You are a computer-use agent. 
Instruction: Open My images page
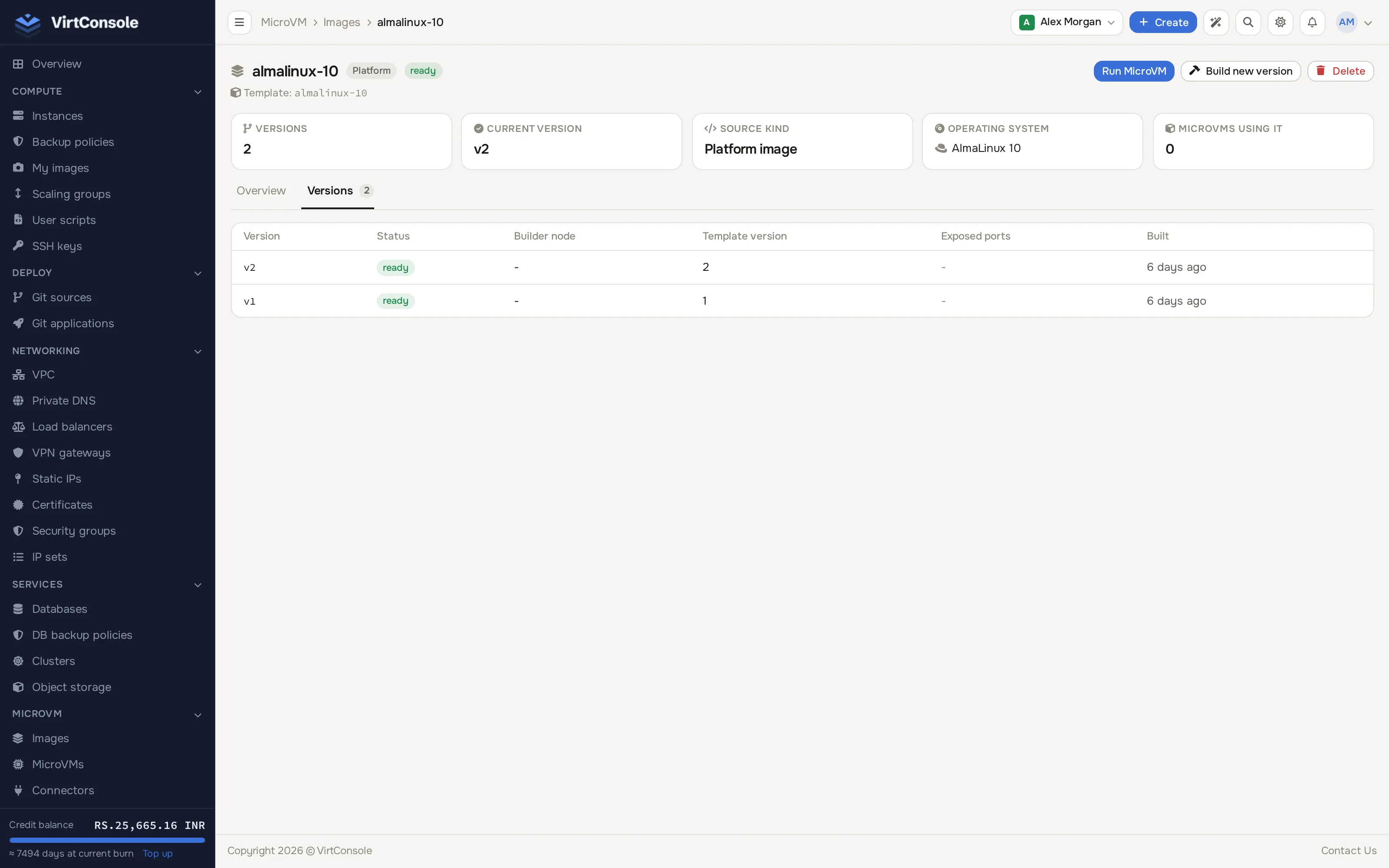pyautogui.click(x=60, y=168)
